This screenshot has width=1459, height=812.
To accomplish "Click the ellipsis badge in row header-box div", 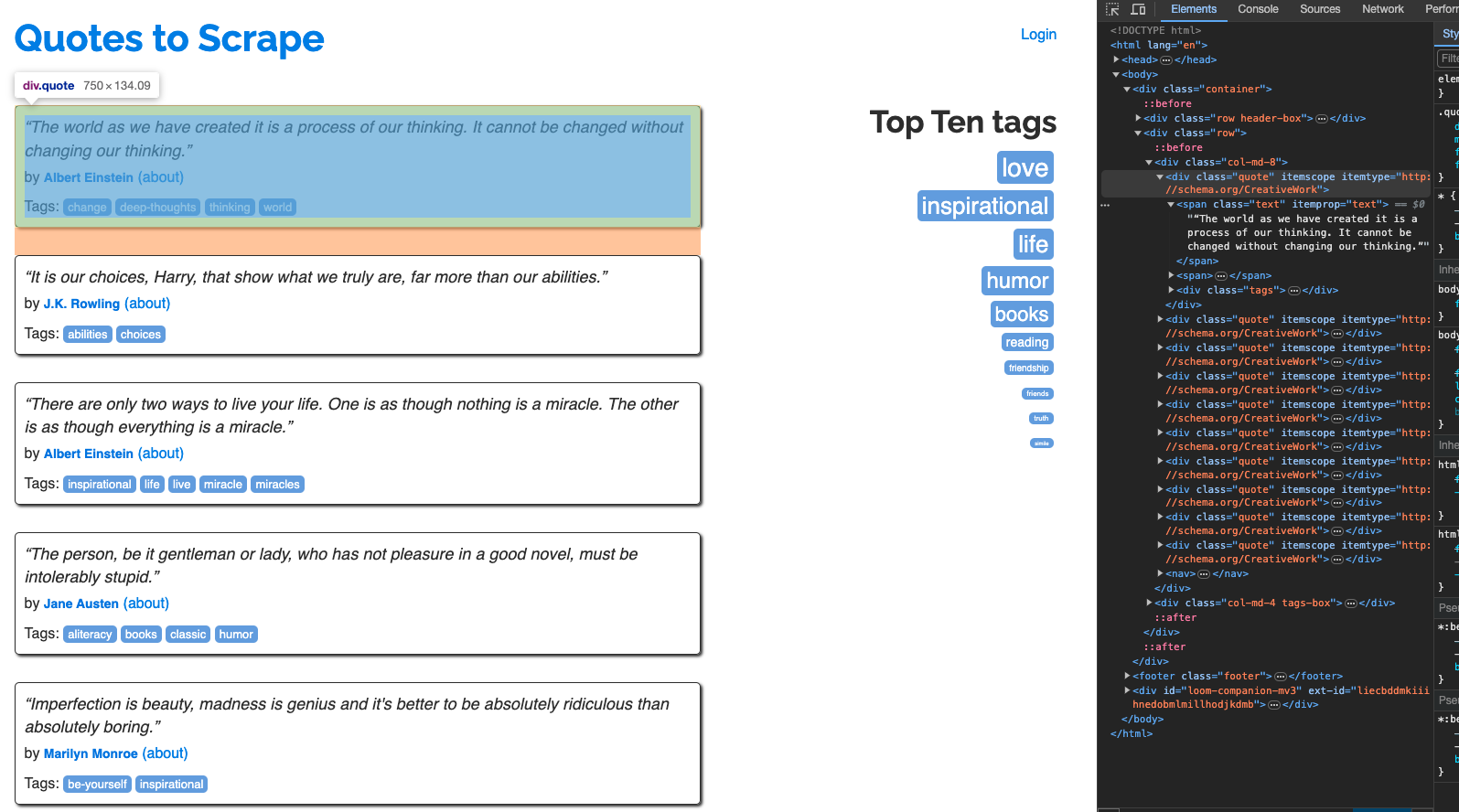I will pyautogui.click(x=1322, y=119).
